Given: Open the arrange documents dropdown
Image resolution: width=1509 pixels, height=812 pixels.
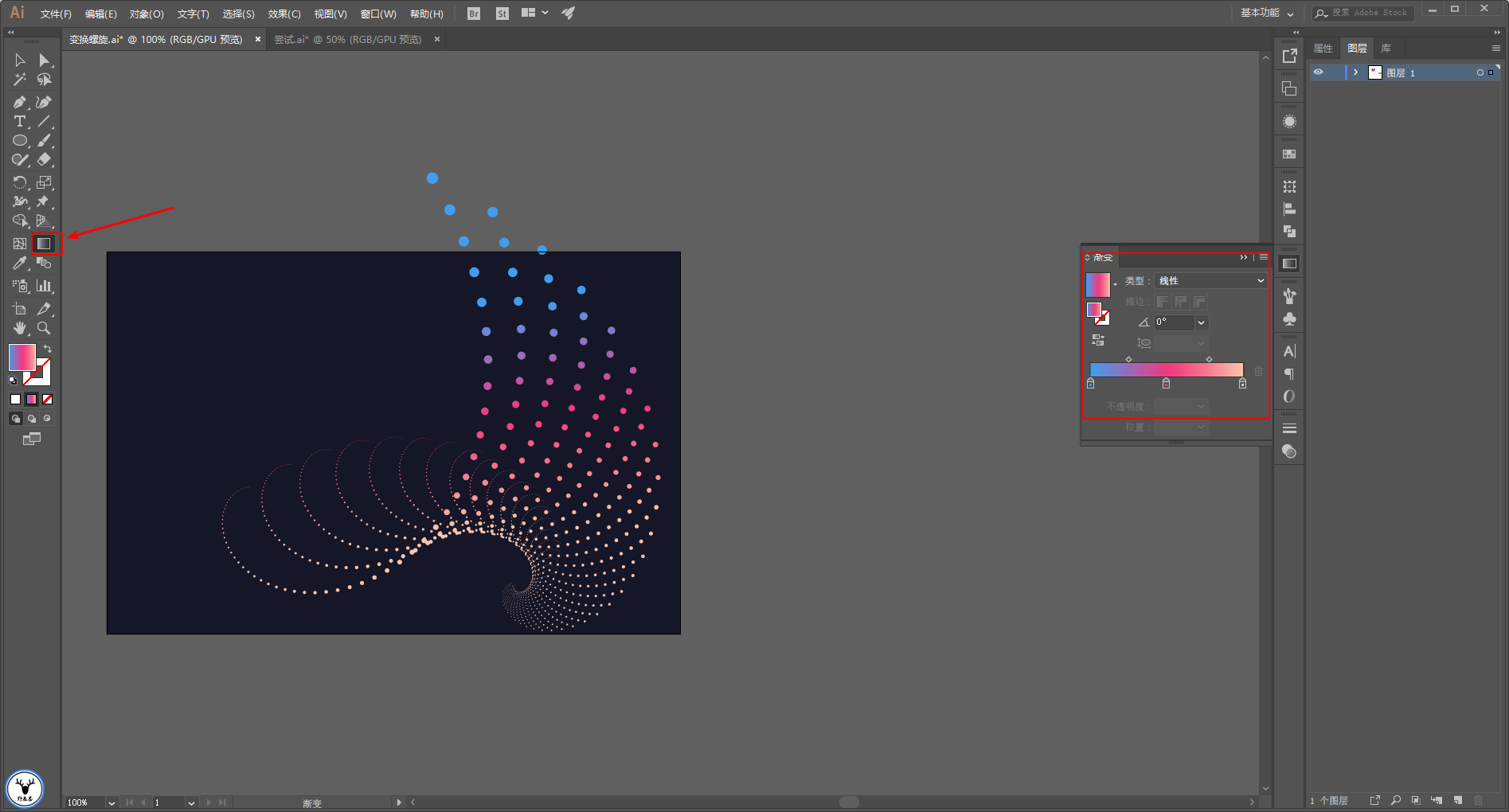Looking at the screenshot, I should click(x=534, y=13).
